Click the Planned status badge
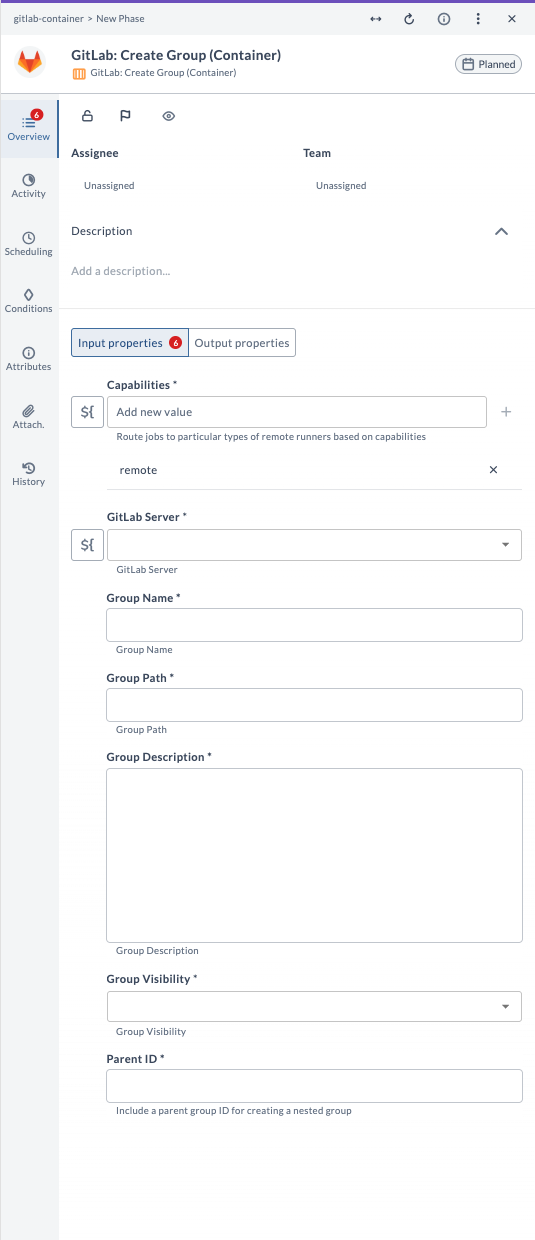This screenshot has width=535, height=1240. 488,64
